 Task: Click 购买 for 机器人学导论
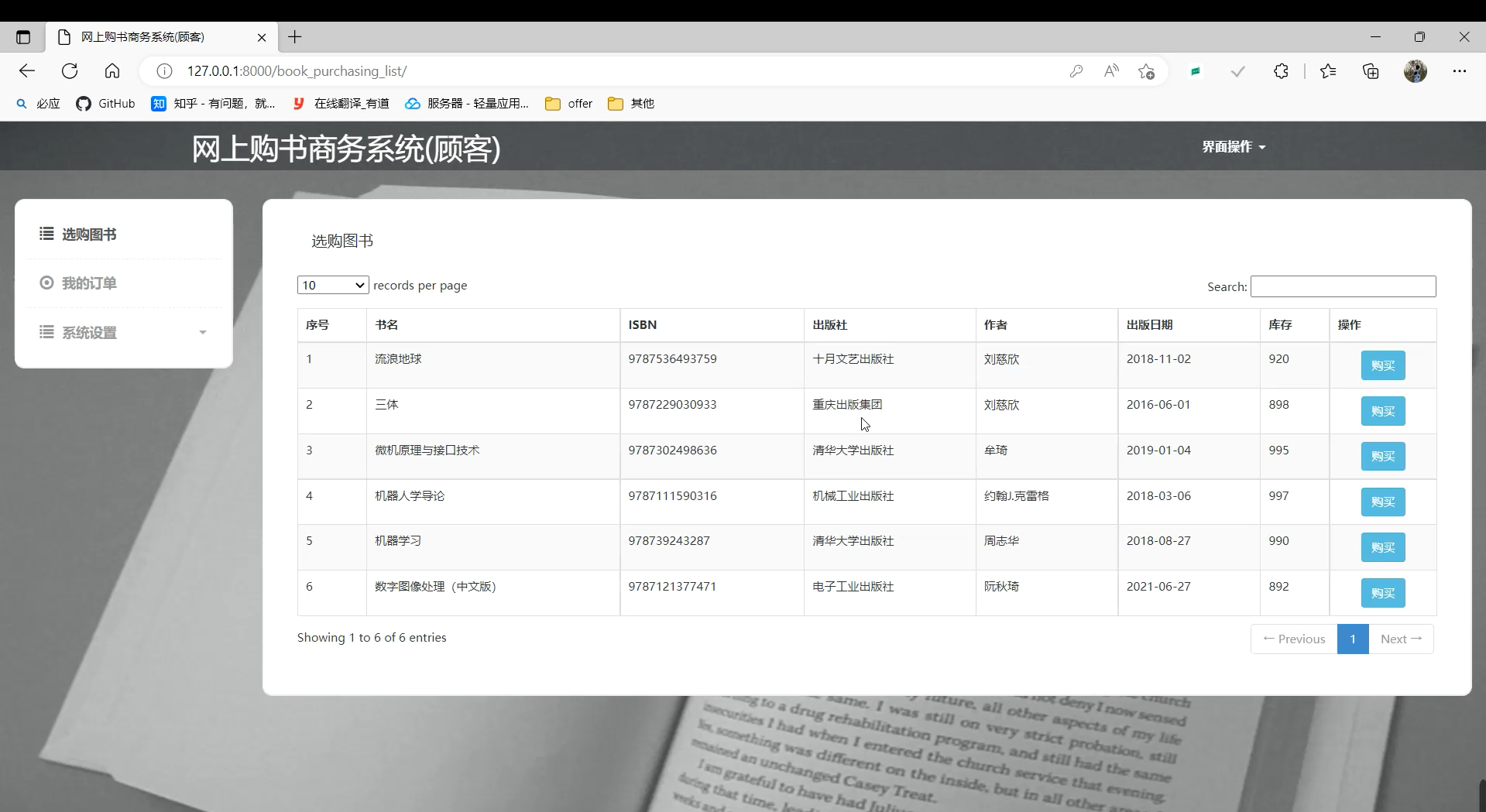click(x=1383, y=502)
